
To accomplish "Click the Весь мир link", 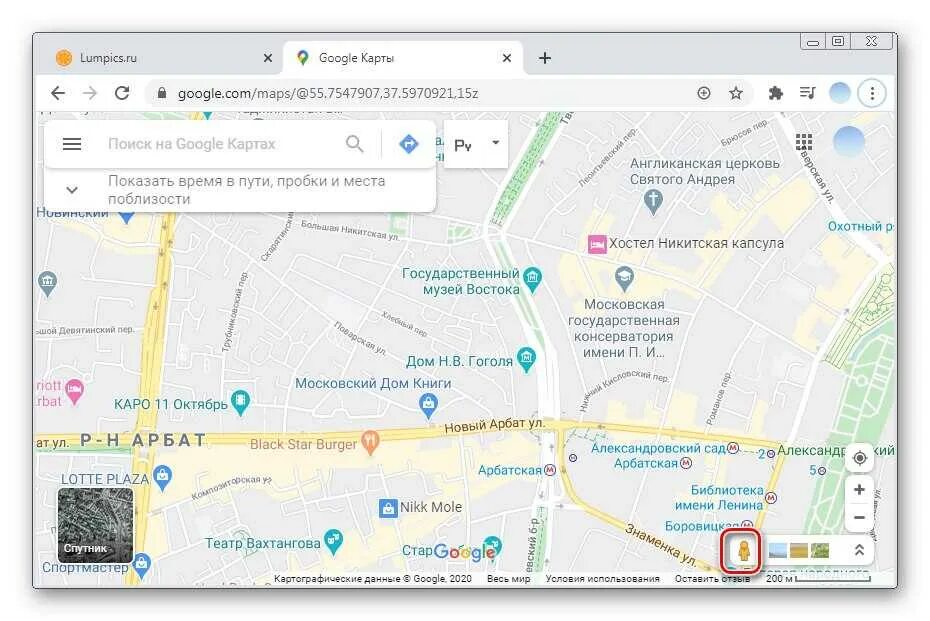I will point(508,578).
